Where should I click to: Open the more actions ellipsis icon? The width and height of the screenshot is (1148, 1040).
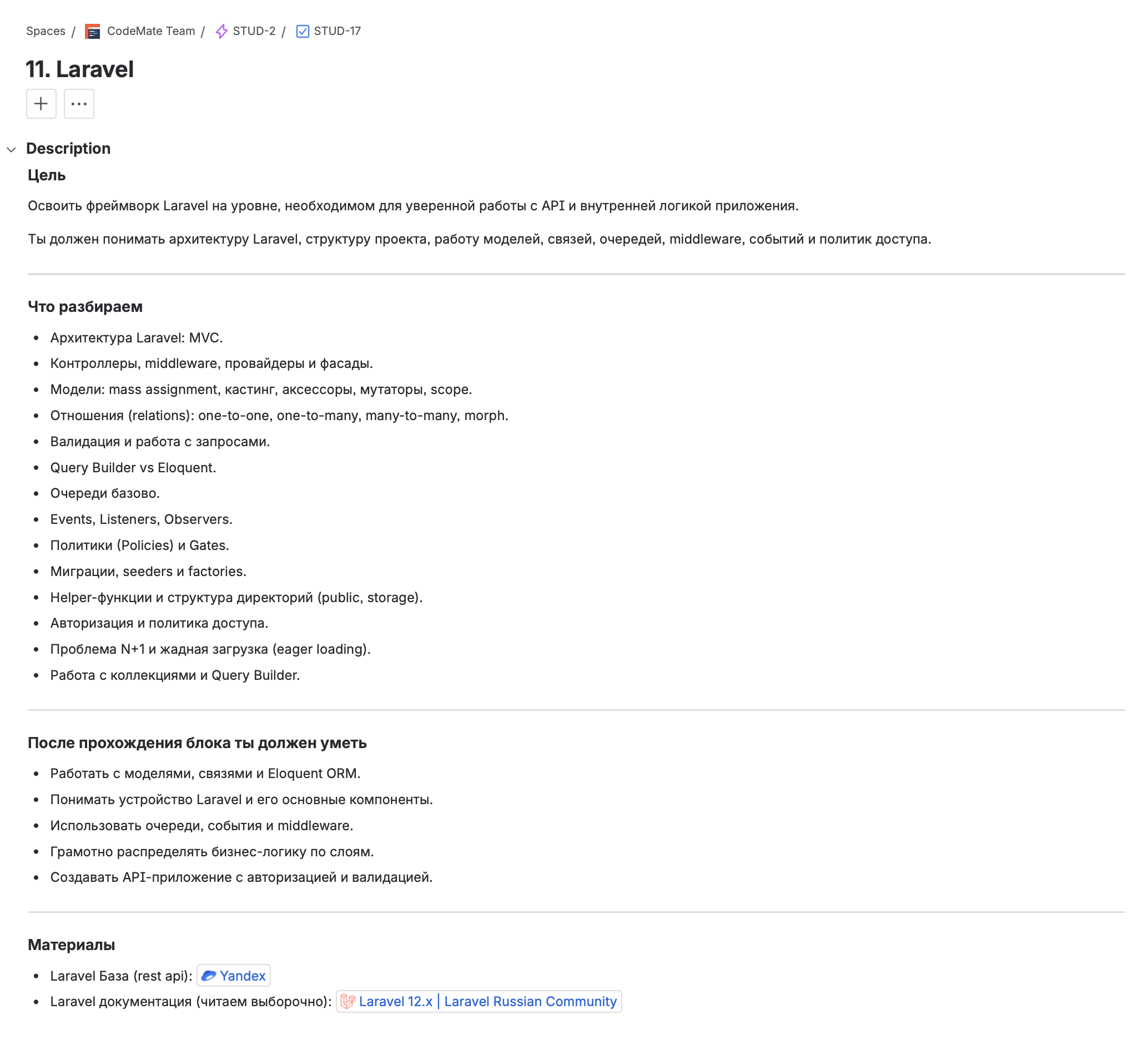coord(79,104)
